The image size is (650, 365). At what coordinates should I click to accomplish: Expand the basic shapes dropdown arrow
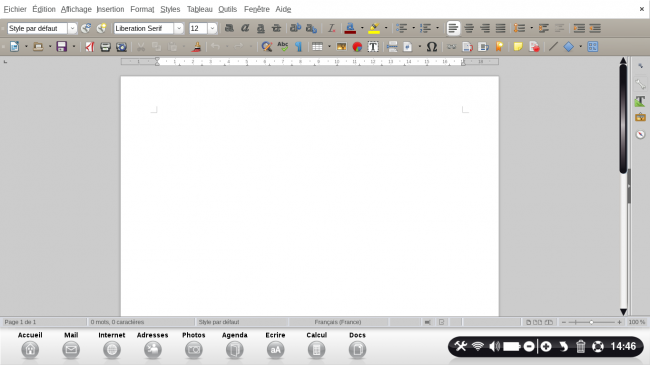[x=580, y=46]
